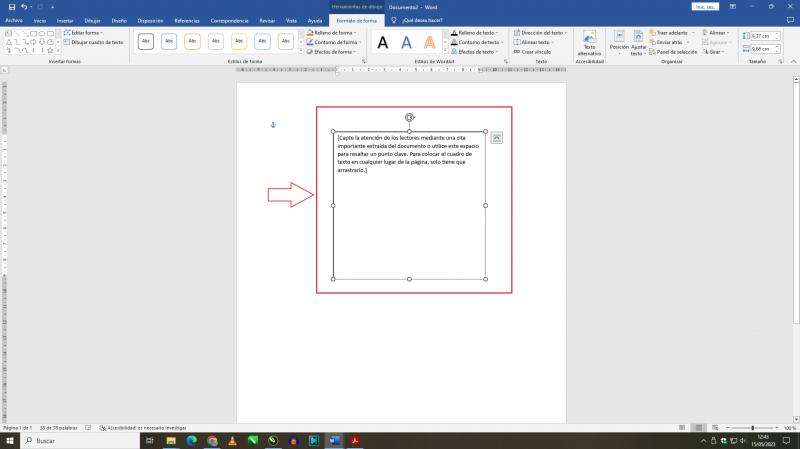Switch to Correspondencia tab
The image size is (800, 449).
(229, 21)
